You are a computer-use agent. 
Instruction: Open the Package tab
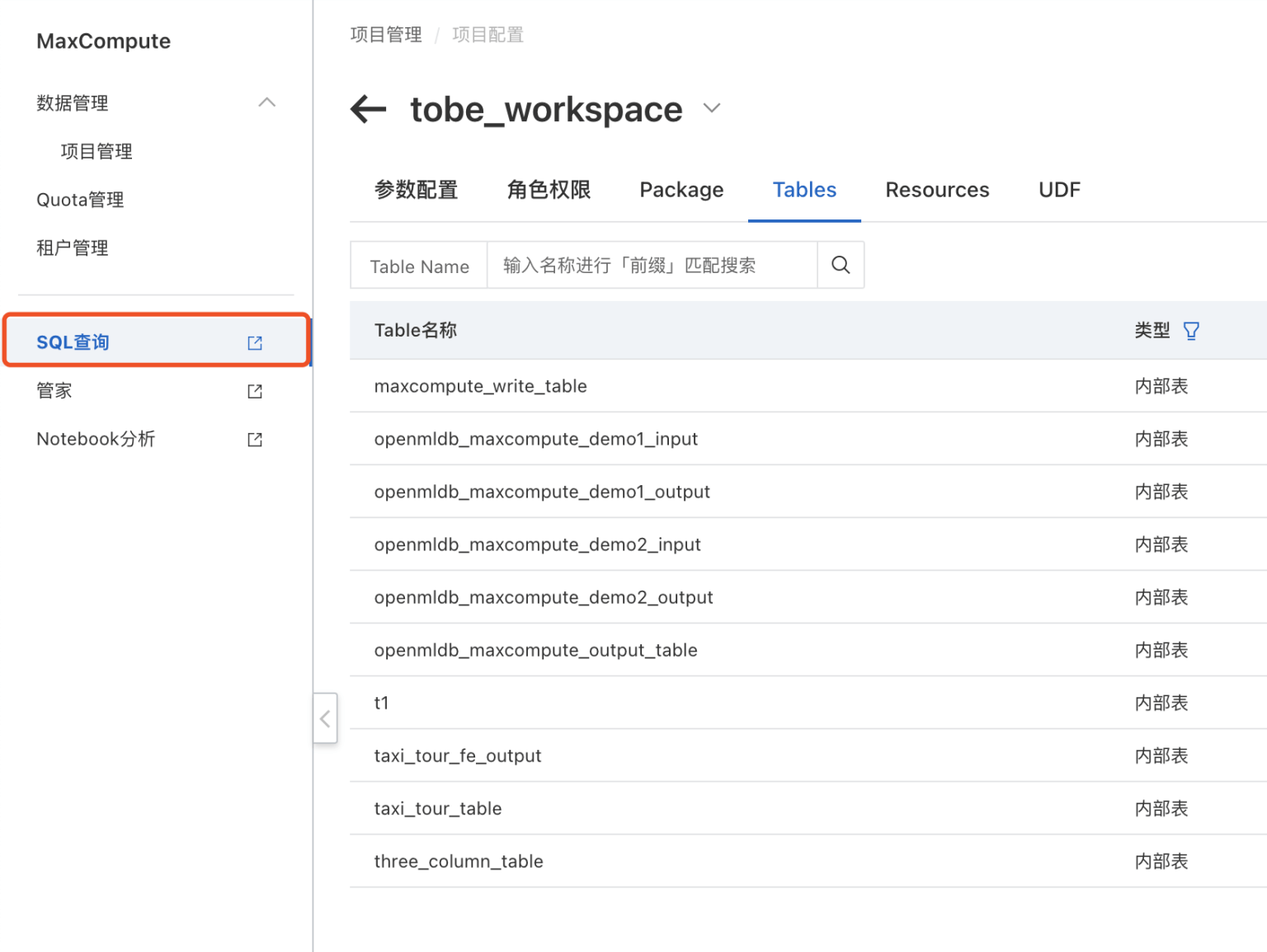click(681, 190)
